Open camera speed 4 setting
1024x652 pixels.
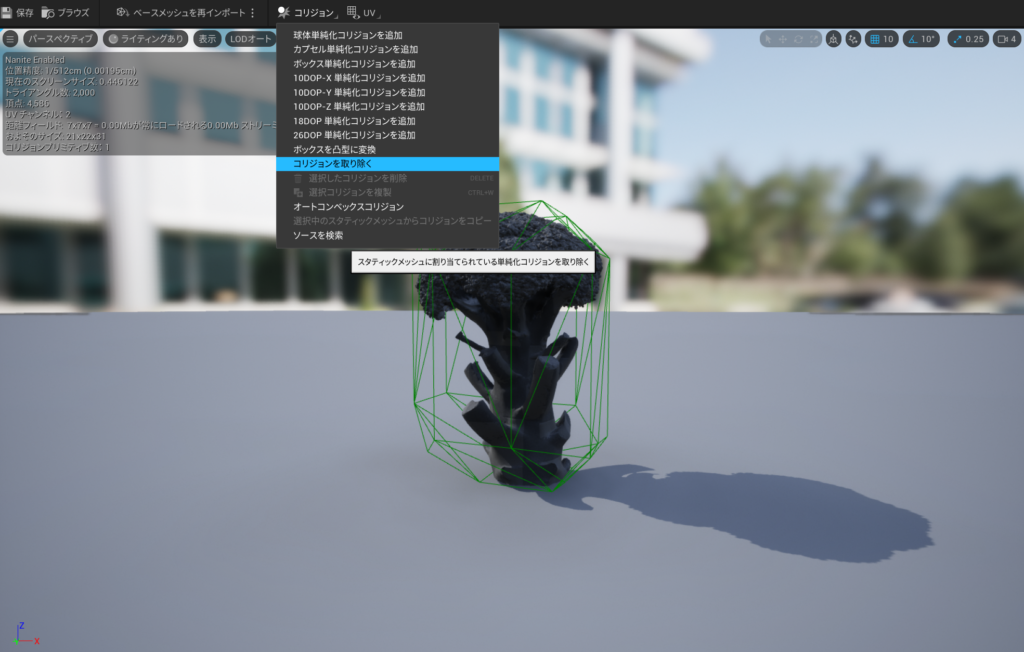coord(1006,39)
